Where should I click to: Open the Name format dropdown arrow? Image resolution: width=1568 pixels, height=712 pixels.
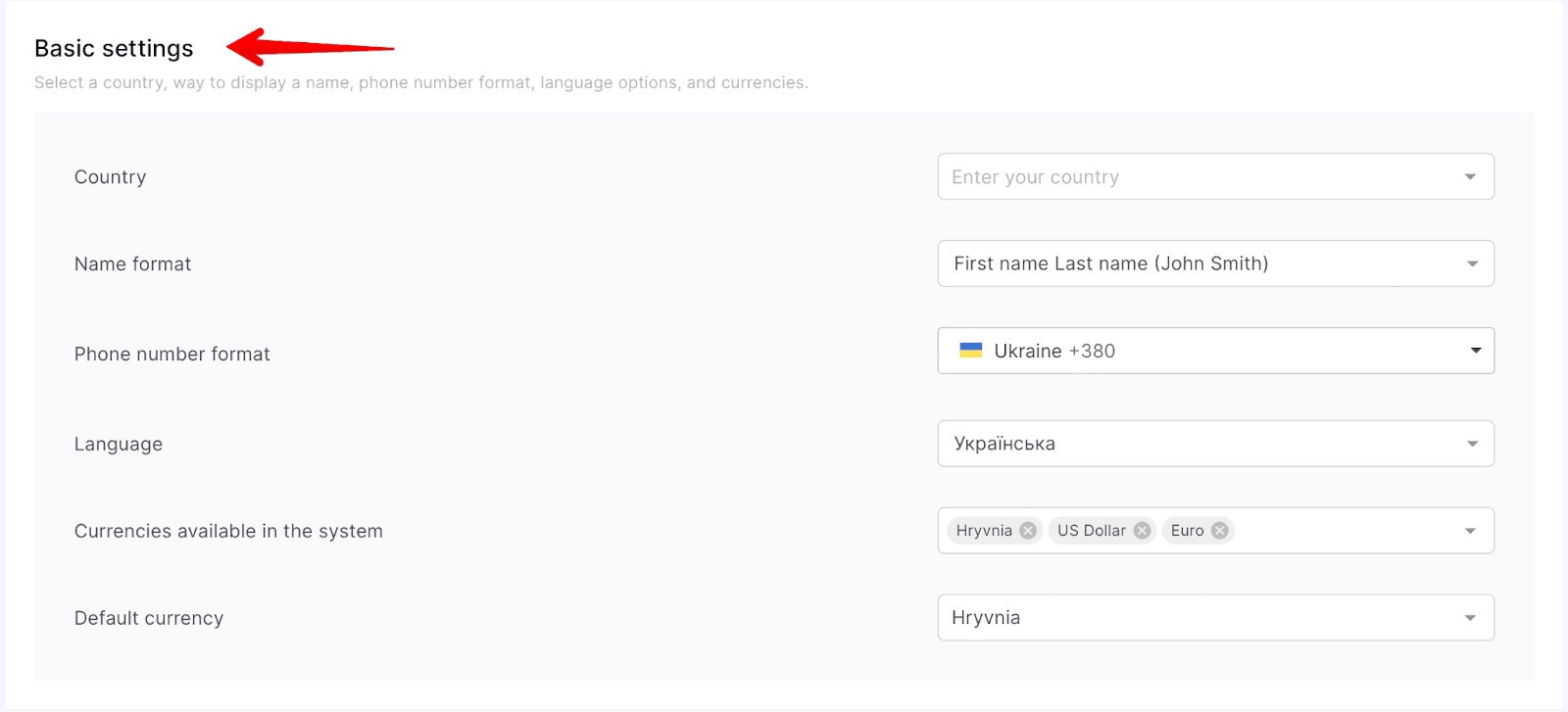coord(1472,264)
